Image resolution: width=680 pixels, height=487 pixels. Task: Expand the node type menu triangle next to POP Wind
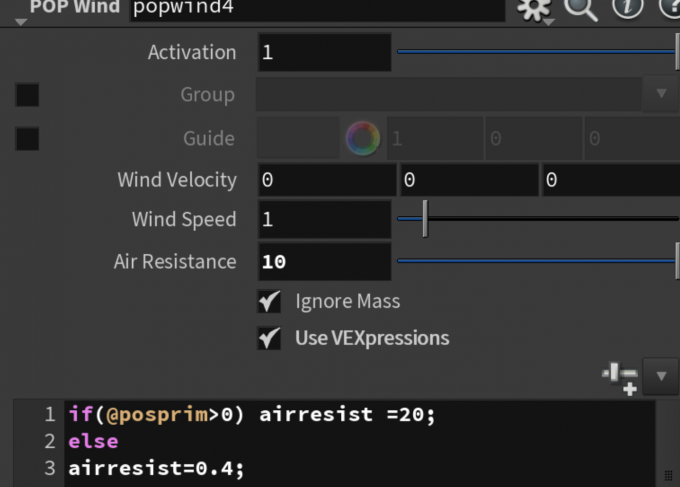(x=21, y=22)
